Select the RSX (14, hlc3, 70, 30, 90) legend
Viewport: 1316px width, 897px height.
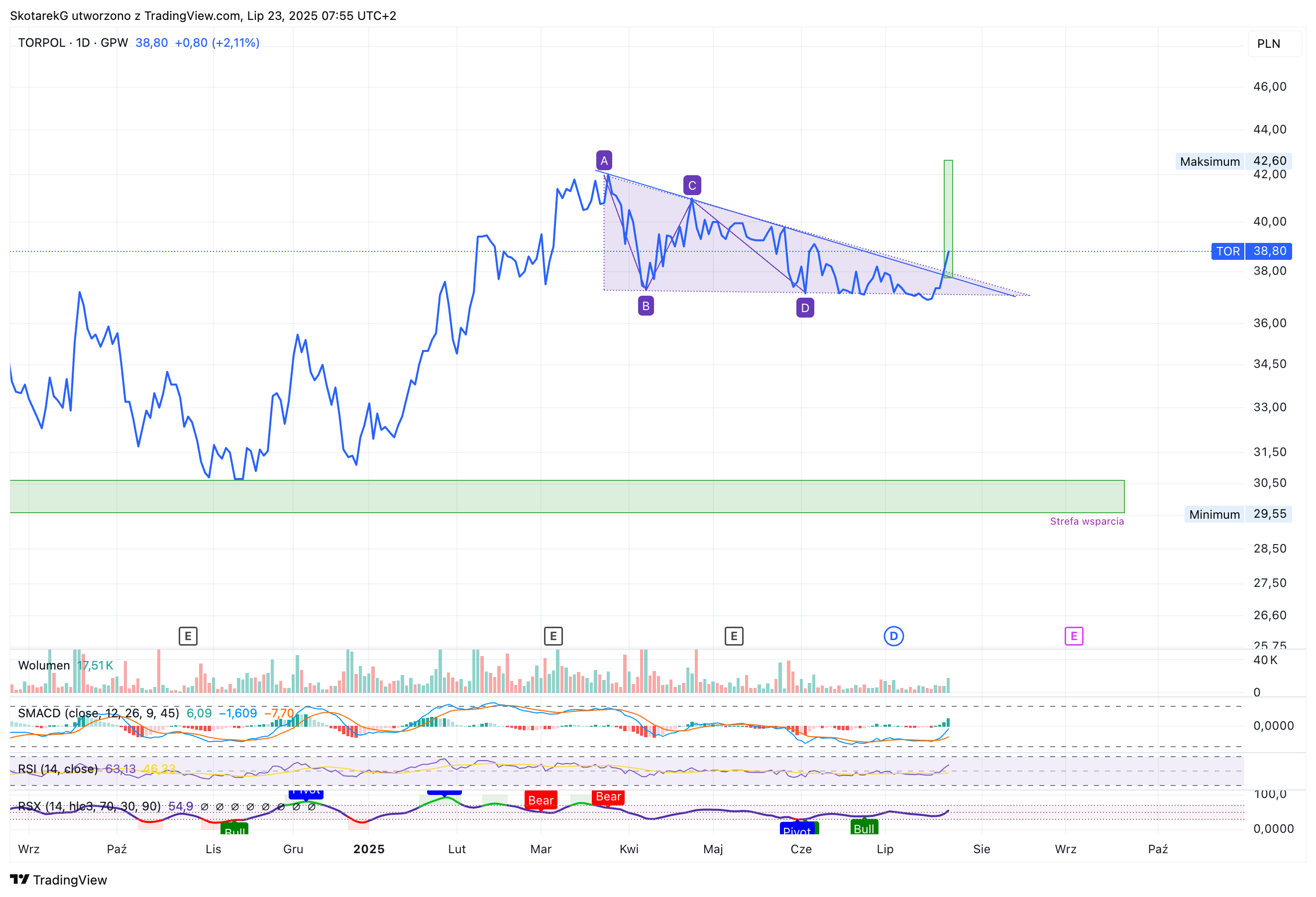tap(90, 806)
